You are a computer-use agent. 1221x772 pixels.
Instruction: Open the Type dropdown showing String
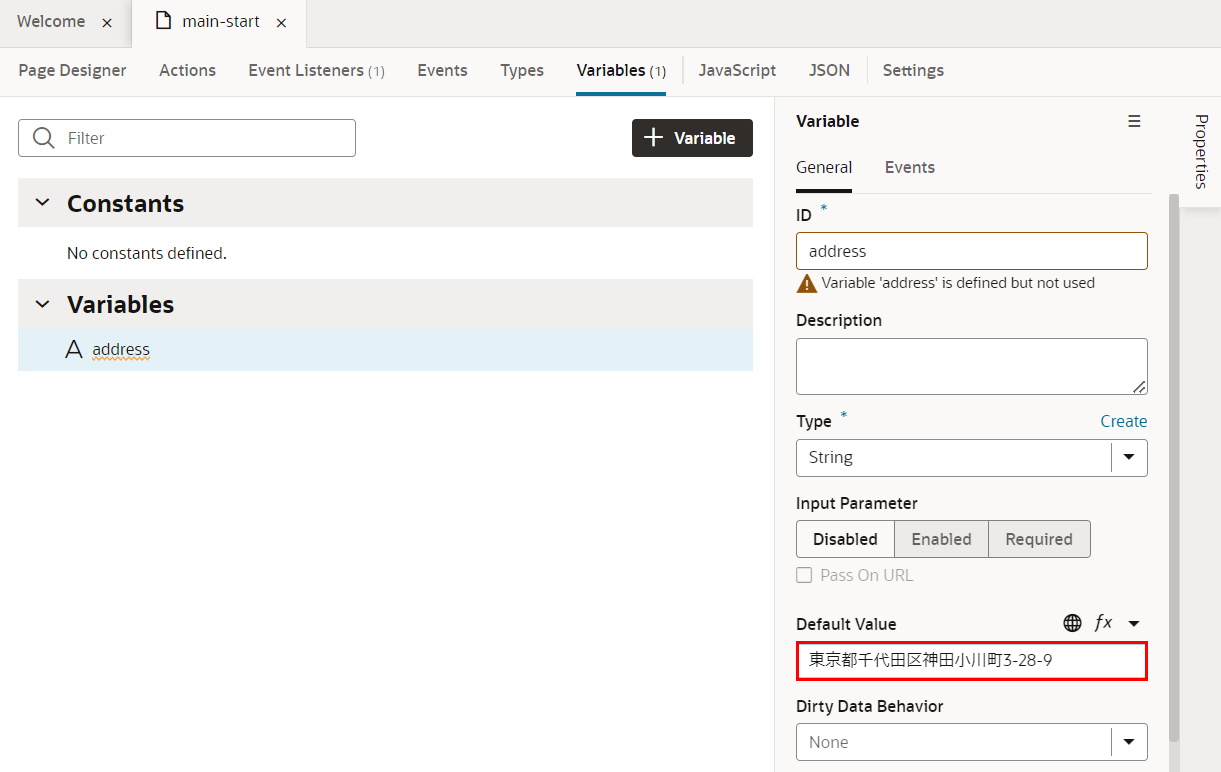pos(1129,458)
